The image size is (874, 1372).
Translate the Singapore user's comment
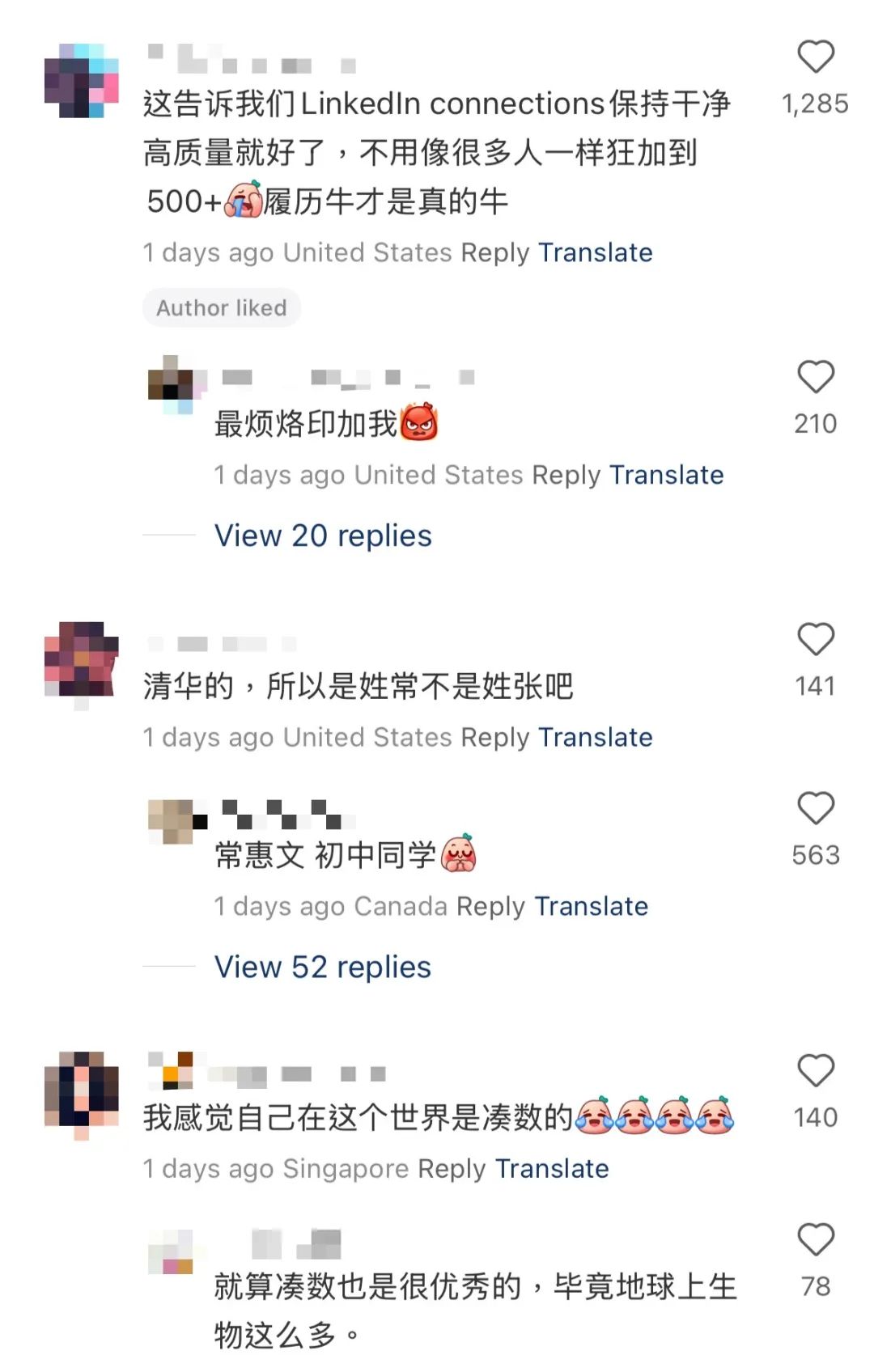pyautogui.click(x=552, y=1168)
